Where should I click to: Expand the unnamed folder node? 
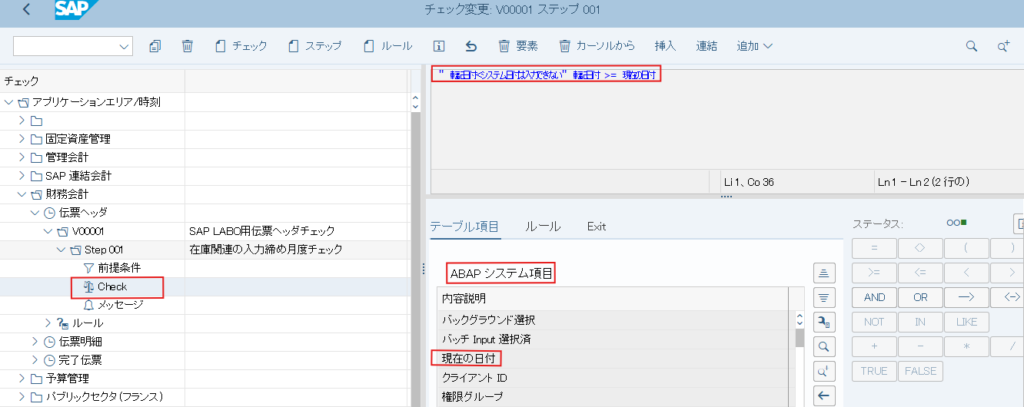pos(22,120)
